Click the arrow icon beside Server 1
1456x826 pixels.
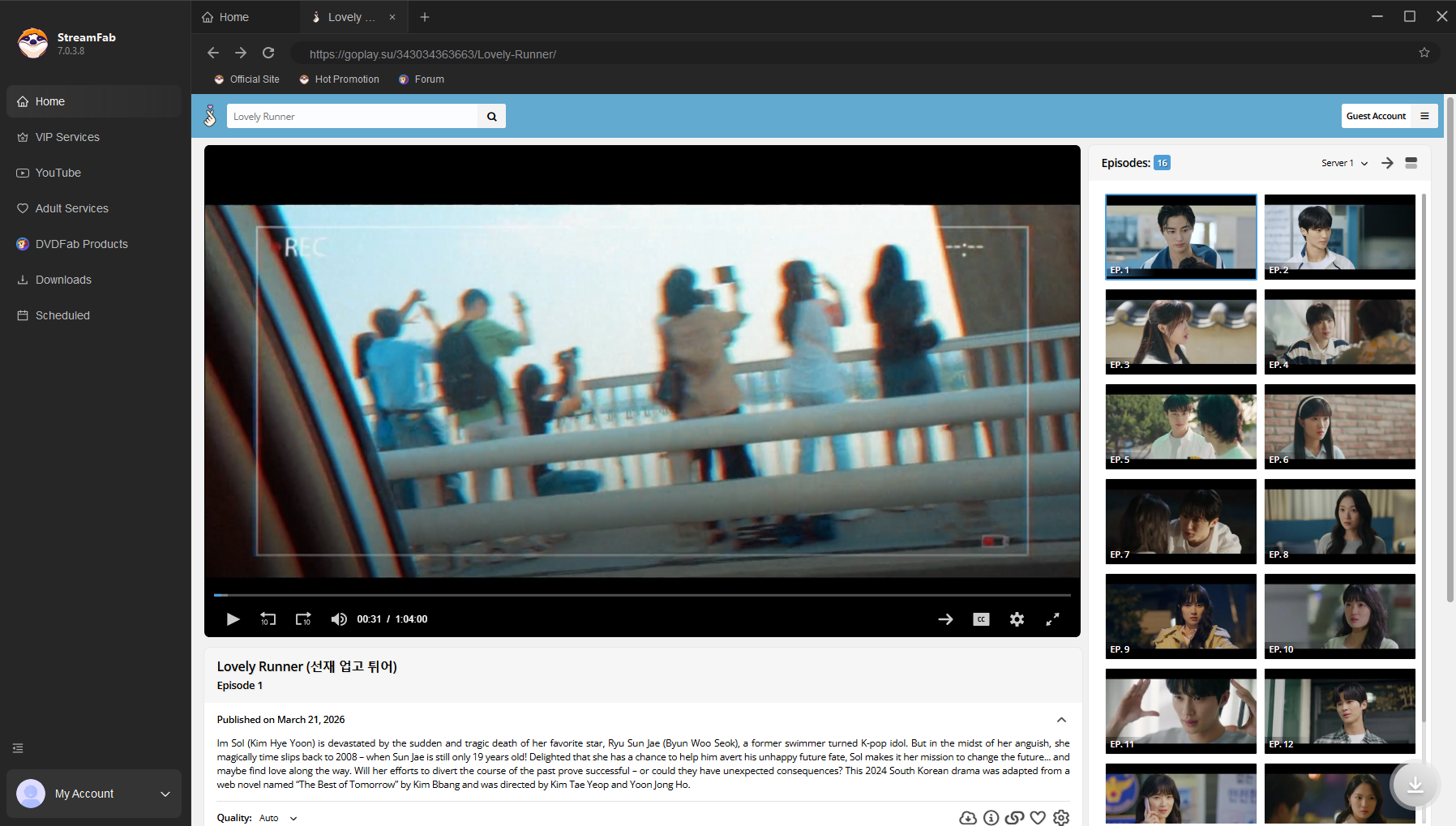pos(1387,163)
